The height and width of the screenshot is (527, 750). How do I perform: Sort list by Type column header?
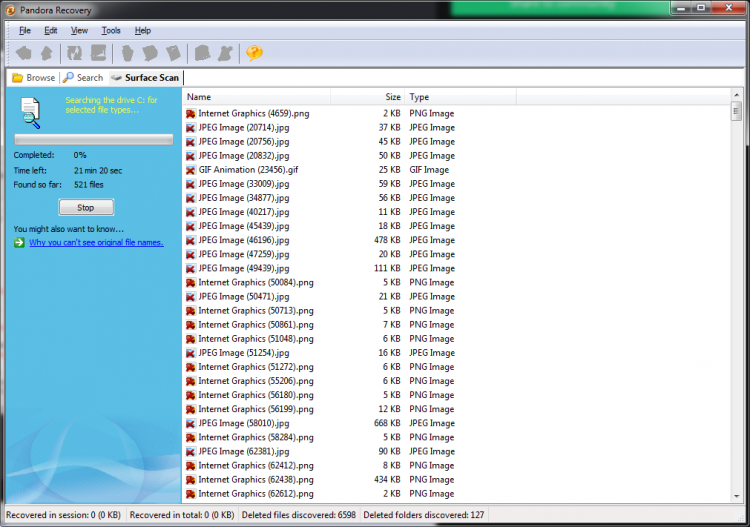(461, 97)
